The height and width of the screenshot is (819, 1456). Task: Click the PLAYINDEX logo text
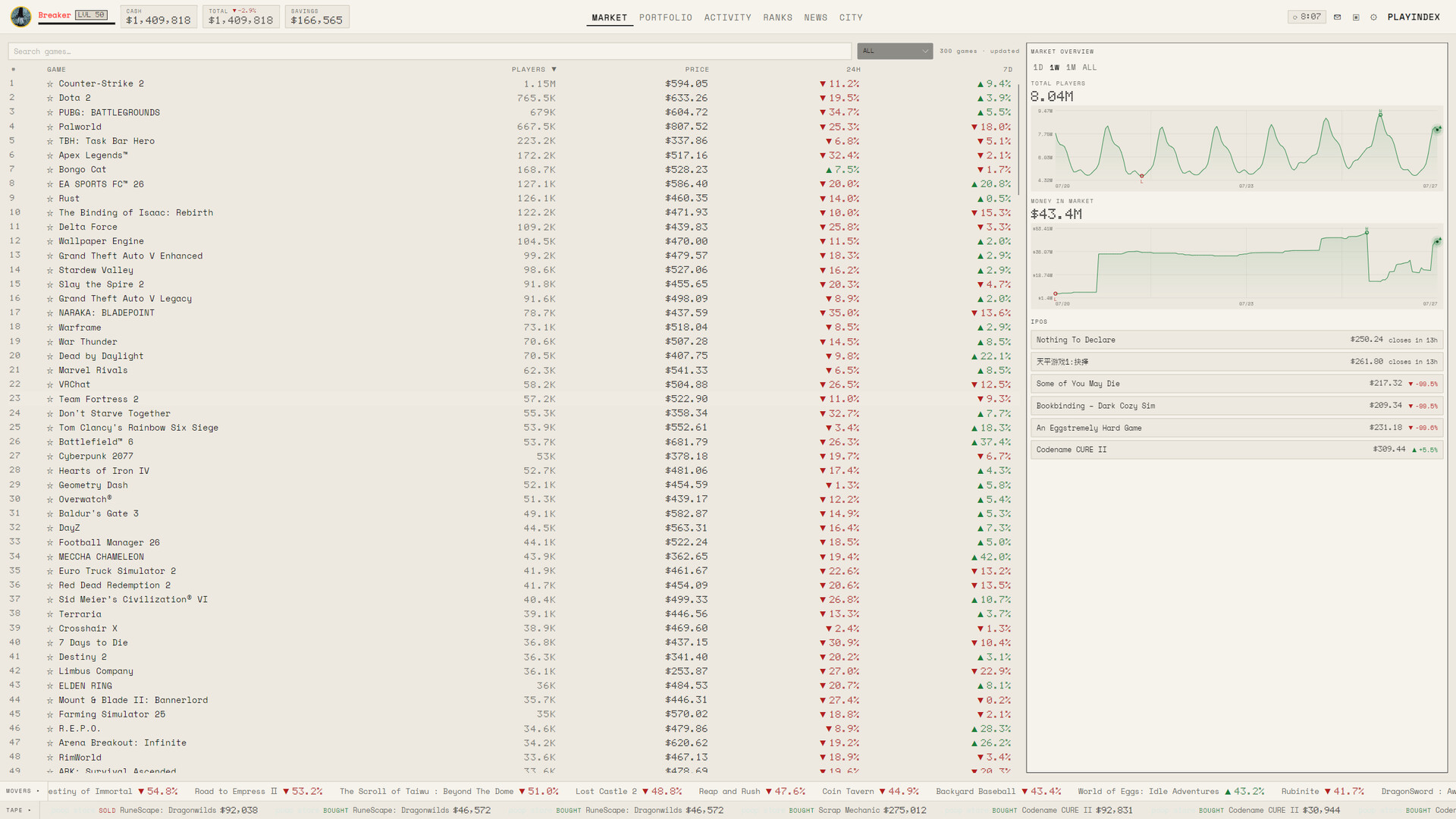pos(1414,17)
